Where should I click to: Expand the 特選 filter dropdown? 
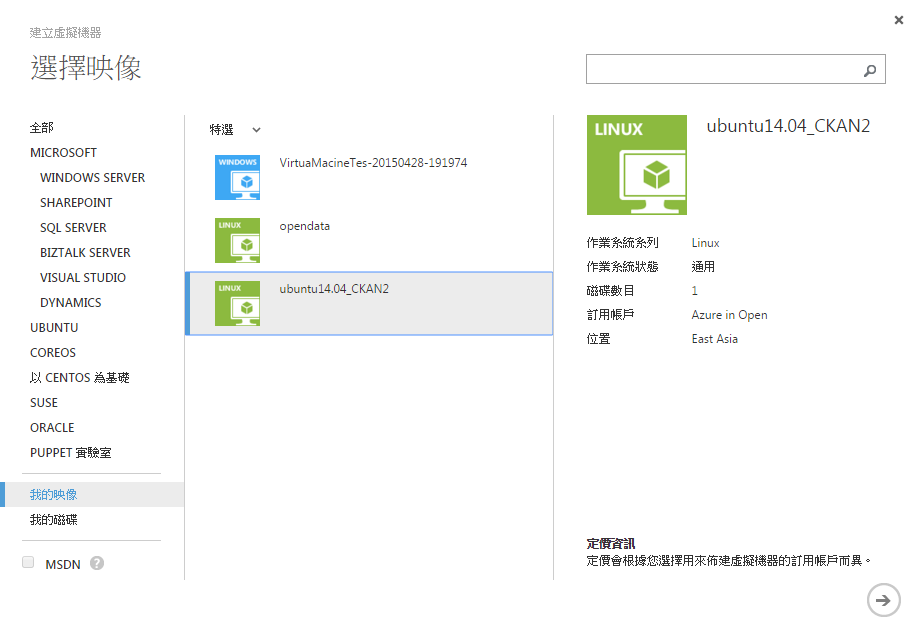pyautogui.click(x=235, y=130)
